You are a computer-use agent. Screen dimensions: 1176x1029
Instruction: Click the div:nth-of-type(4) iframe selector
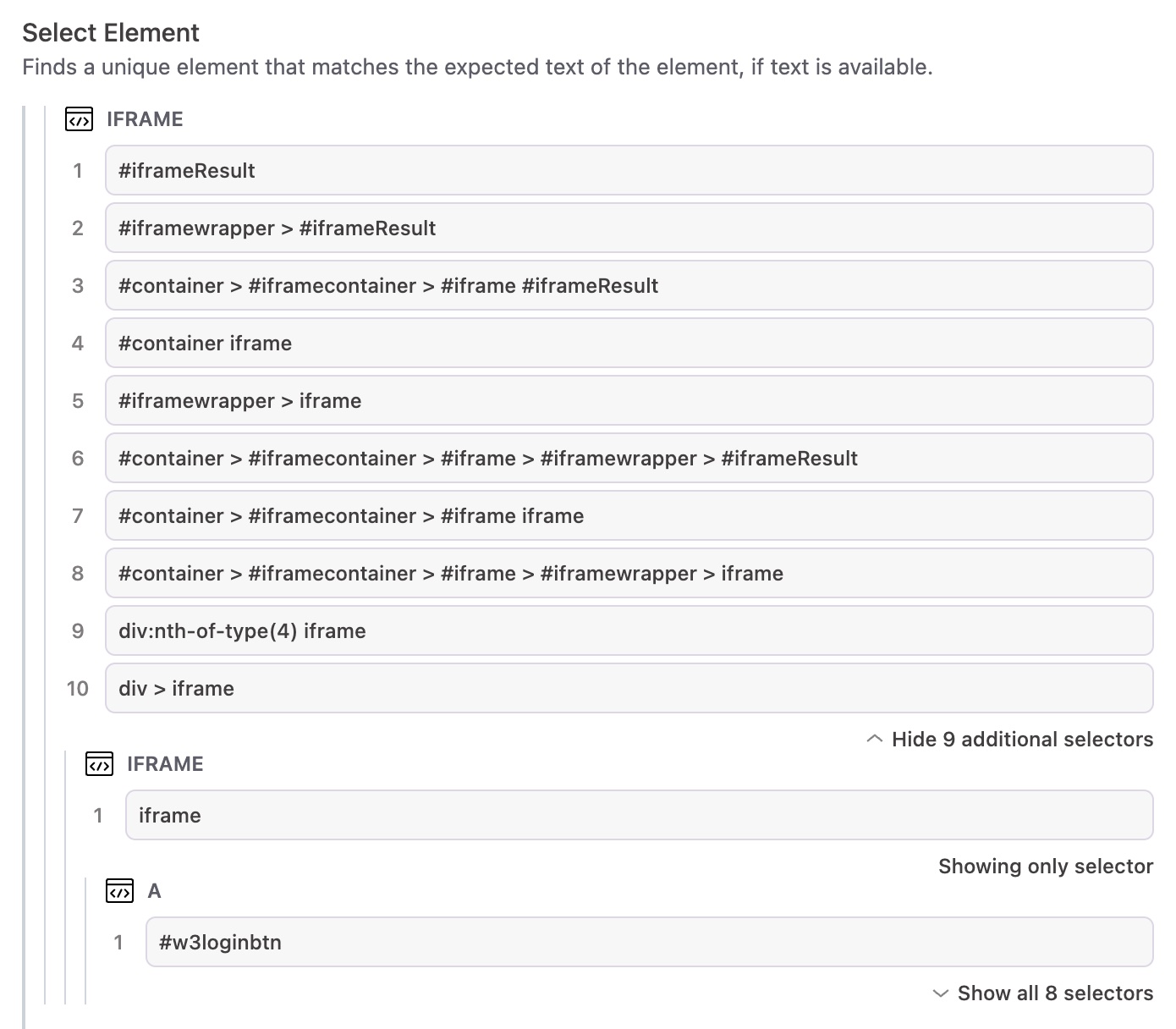coord(629,630)
